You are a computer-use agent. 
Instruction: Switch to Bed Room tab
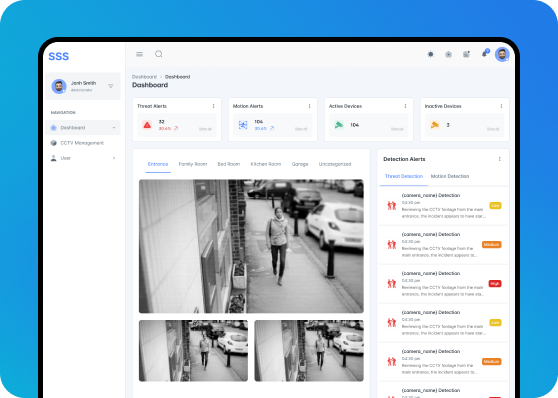point(229,164)
